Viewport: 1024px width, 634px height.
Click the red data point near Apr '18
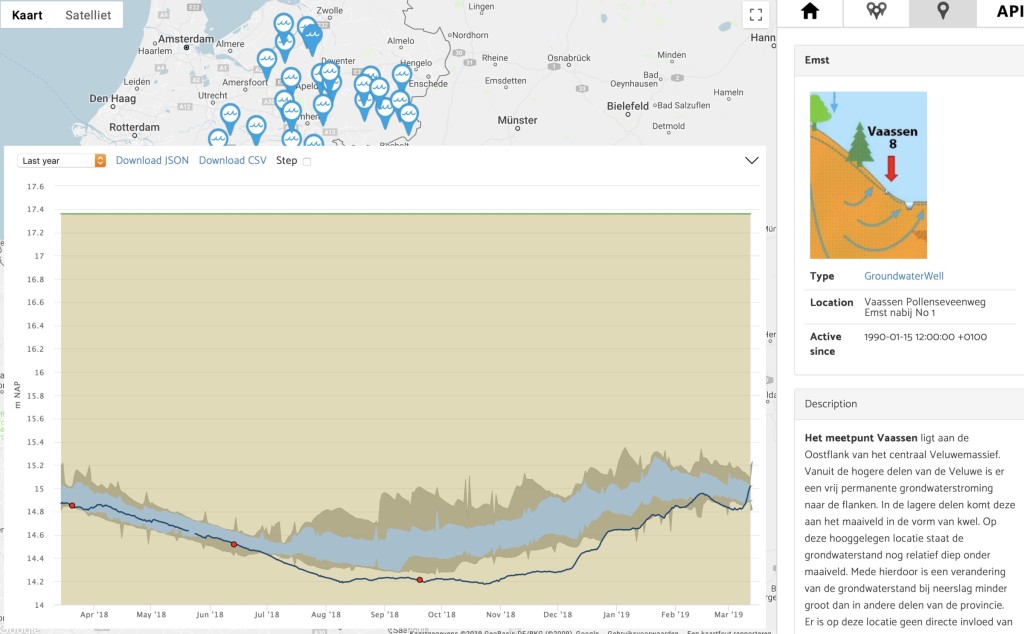click(72, 505)
